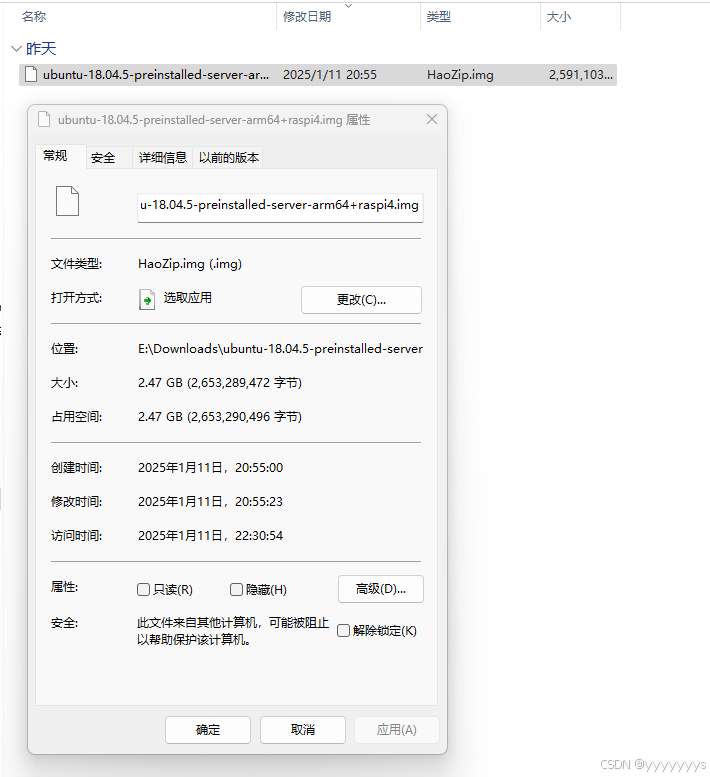Viewport: 710px width, 777px height.
Task: Click the open-with app icon with green arrow
Action: pyautogui.click(x=147, y=299)
